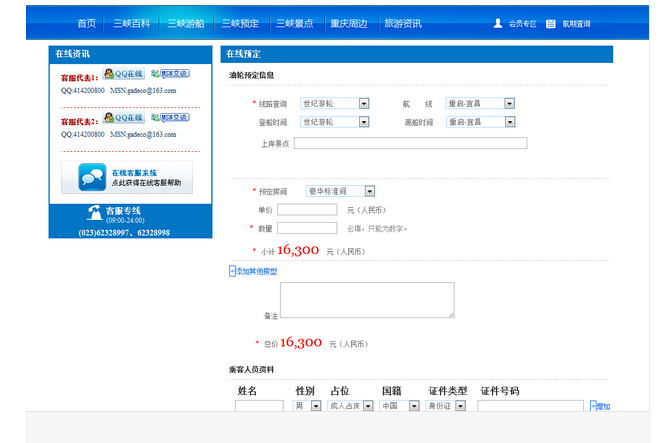Click 即时交谈 chat icon for 客服代表2
Viewport: 661px width, 443px height.
pos(169,118)
